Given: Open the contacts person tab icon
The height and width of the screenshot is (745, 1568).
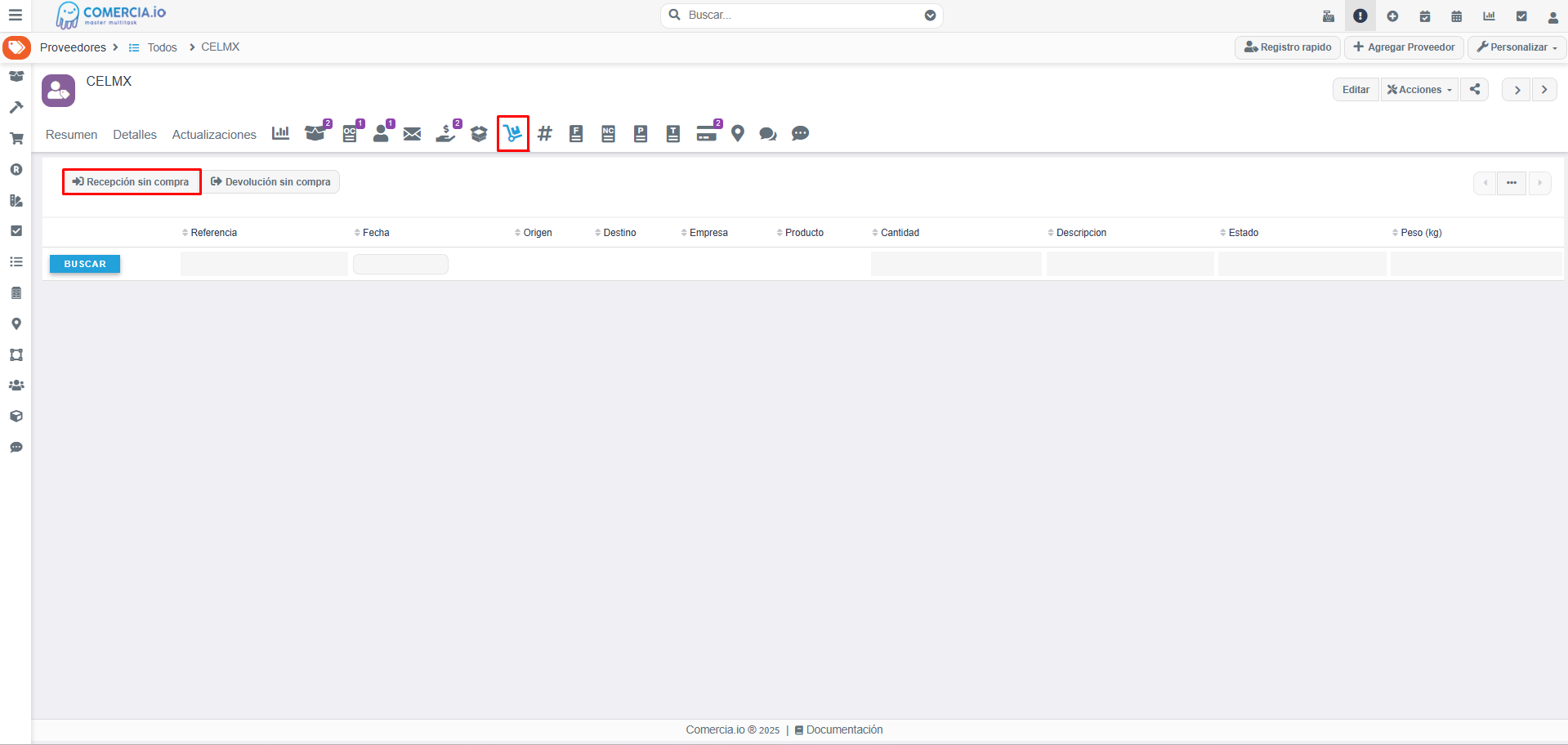Looking at the screenshot, I should [x=382, y=132].
